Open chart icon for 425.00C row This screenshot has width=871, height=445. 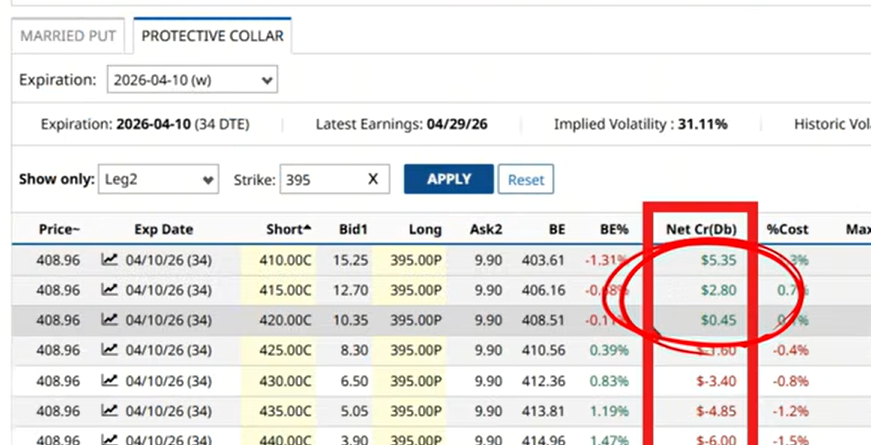[110, 351]
